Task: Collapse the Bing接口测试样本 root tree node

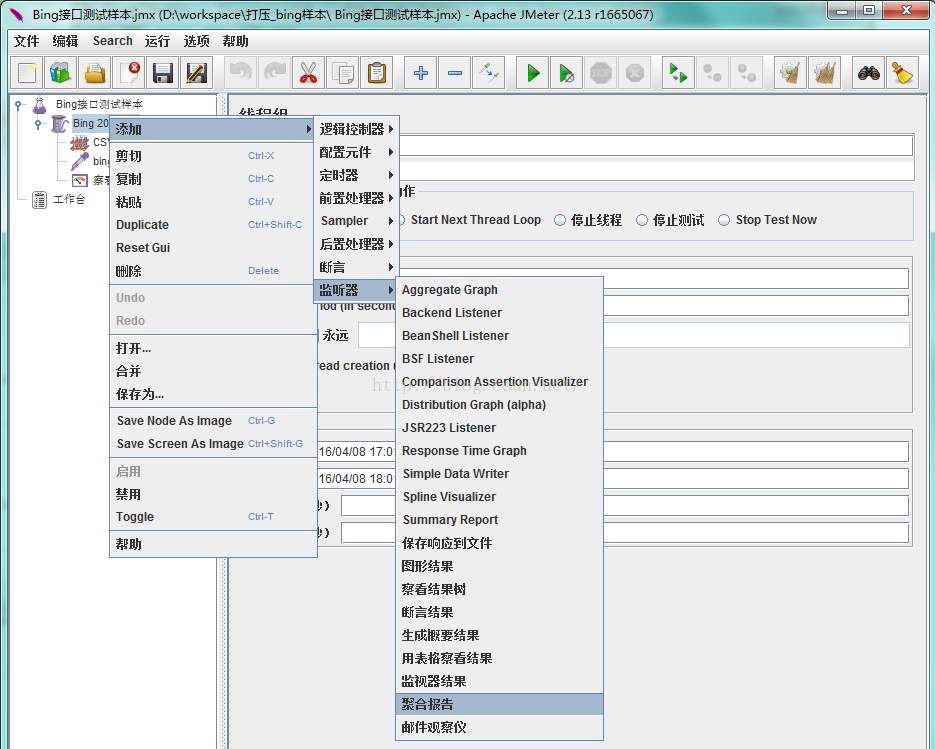Action: coord(18,104)
